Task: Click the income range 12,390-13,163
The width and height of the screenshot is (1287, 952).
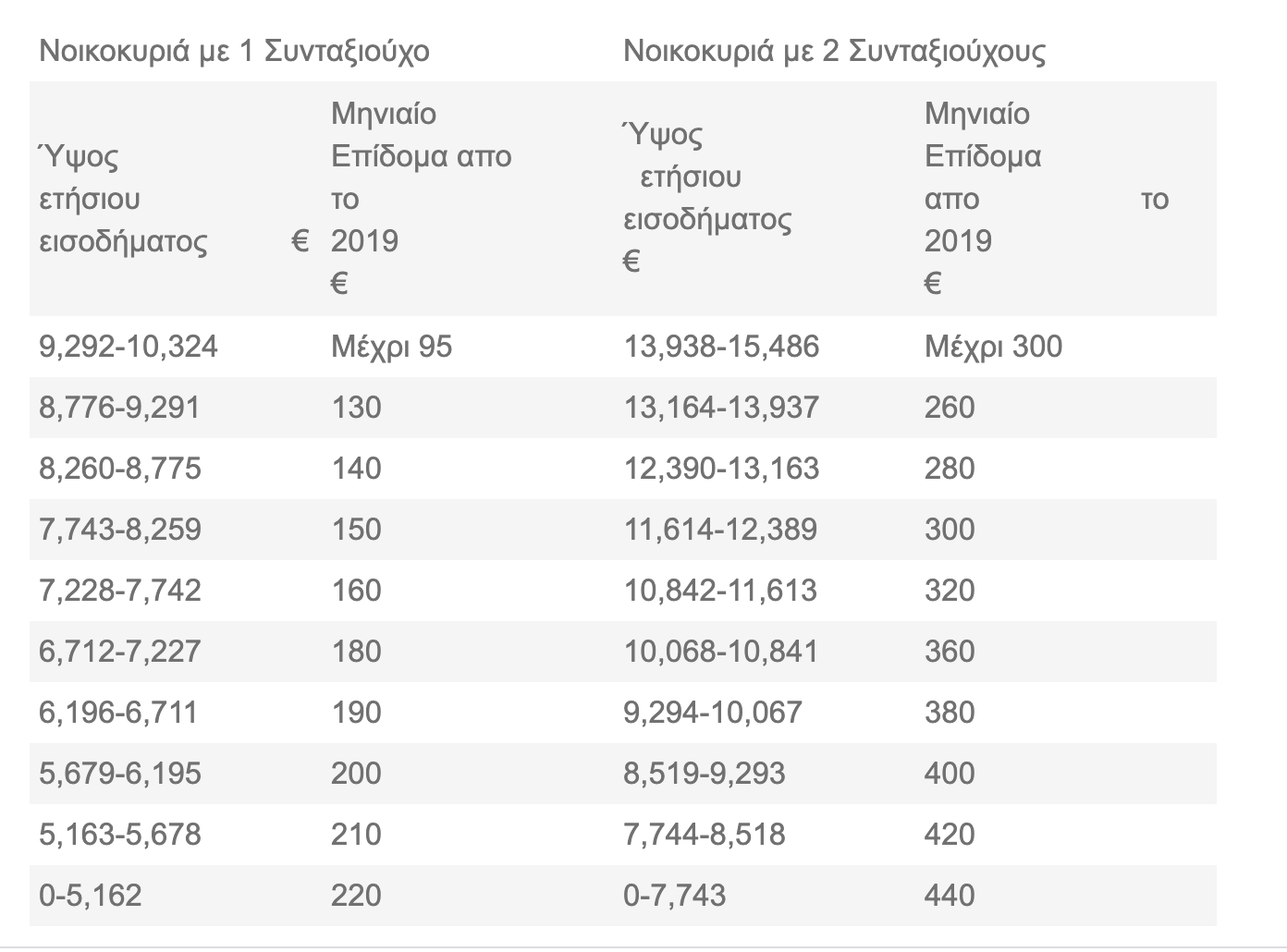Action: 721,469
